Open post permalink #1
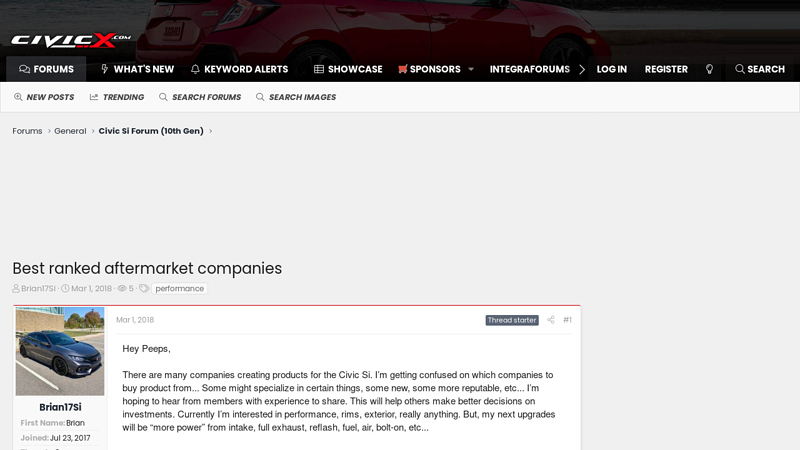 point(567,320)
